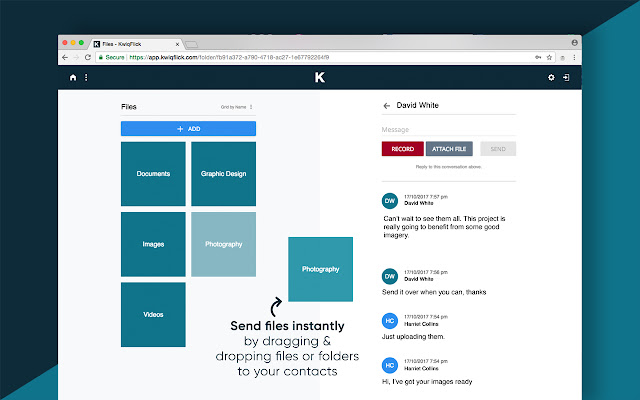Screen dimensions: 640x400
Task: Open the three-dot menu beside home icon
Action: (86, 78)
